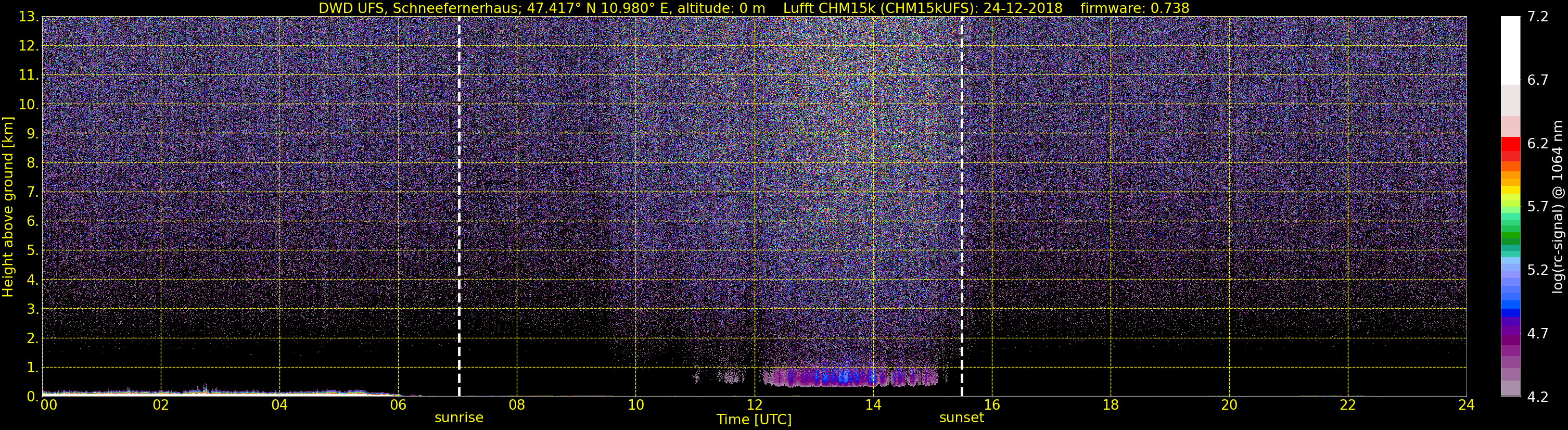Viewport: 1568px width, 430px height.
Task: Click the station title 'DWD UFS, Schneefernerhaus'
Action: coord(420,8)
